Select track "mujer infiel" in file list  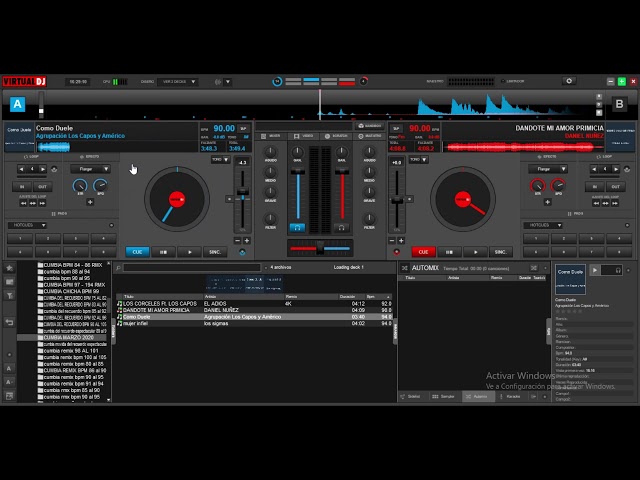click(253, 323)
